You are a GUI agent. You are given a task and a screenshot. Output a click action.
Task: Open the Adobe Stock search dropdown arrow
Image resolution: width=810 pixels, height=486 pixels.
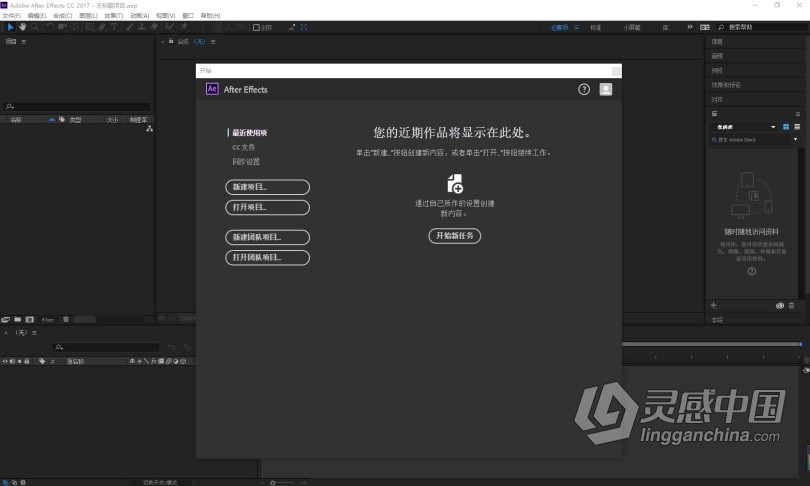(x=796, y=139)
